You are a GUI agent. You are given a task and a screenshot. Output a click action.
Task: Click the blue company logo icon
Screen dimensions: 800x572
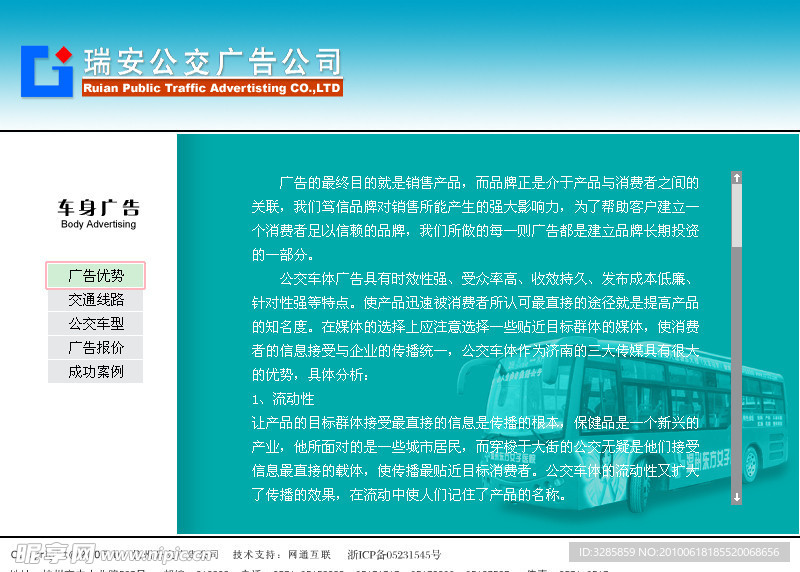[46, 71]
